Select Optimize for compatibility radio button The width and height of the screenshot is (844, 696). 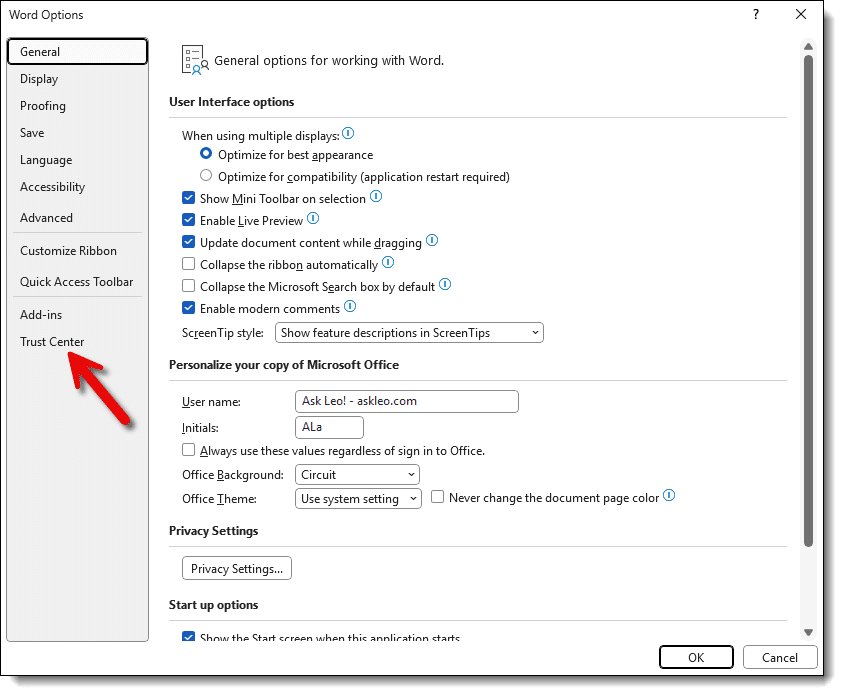(206, 177)
